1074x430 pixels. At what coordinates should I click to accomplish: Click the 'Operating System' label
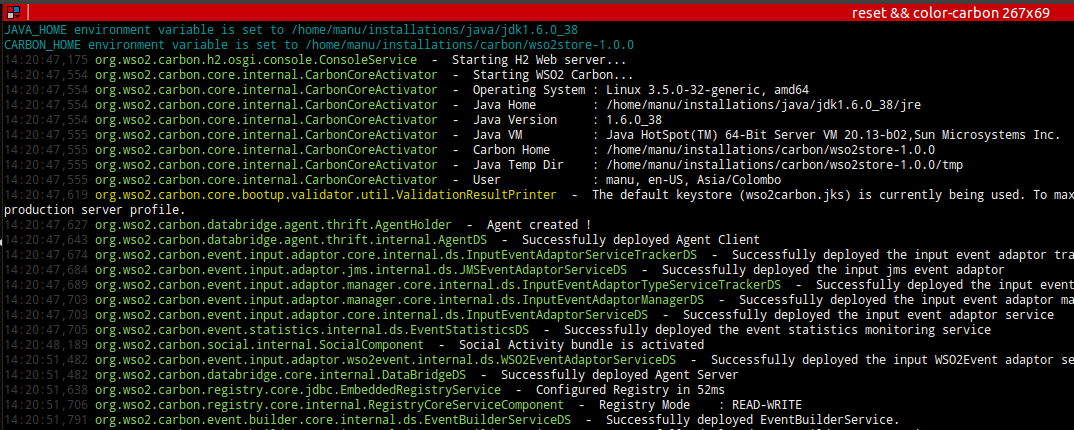coord(529,90)
